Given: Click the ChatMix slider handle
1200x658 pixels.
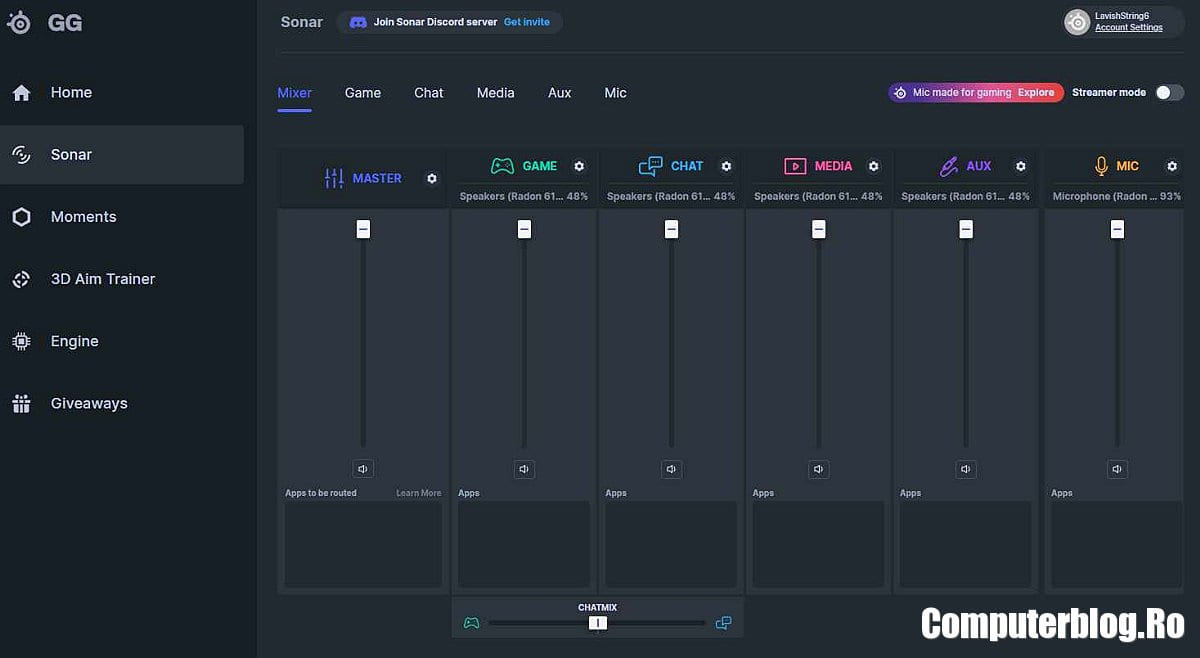Looking at the screenshot, I should pyautogui.click(x=598, y=623).
